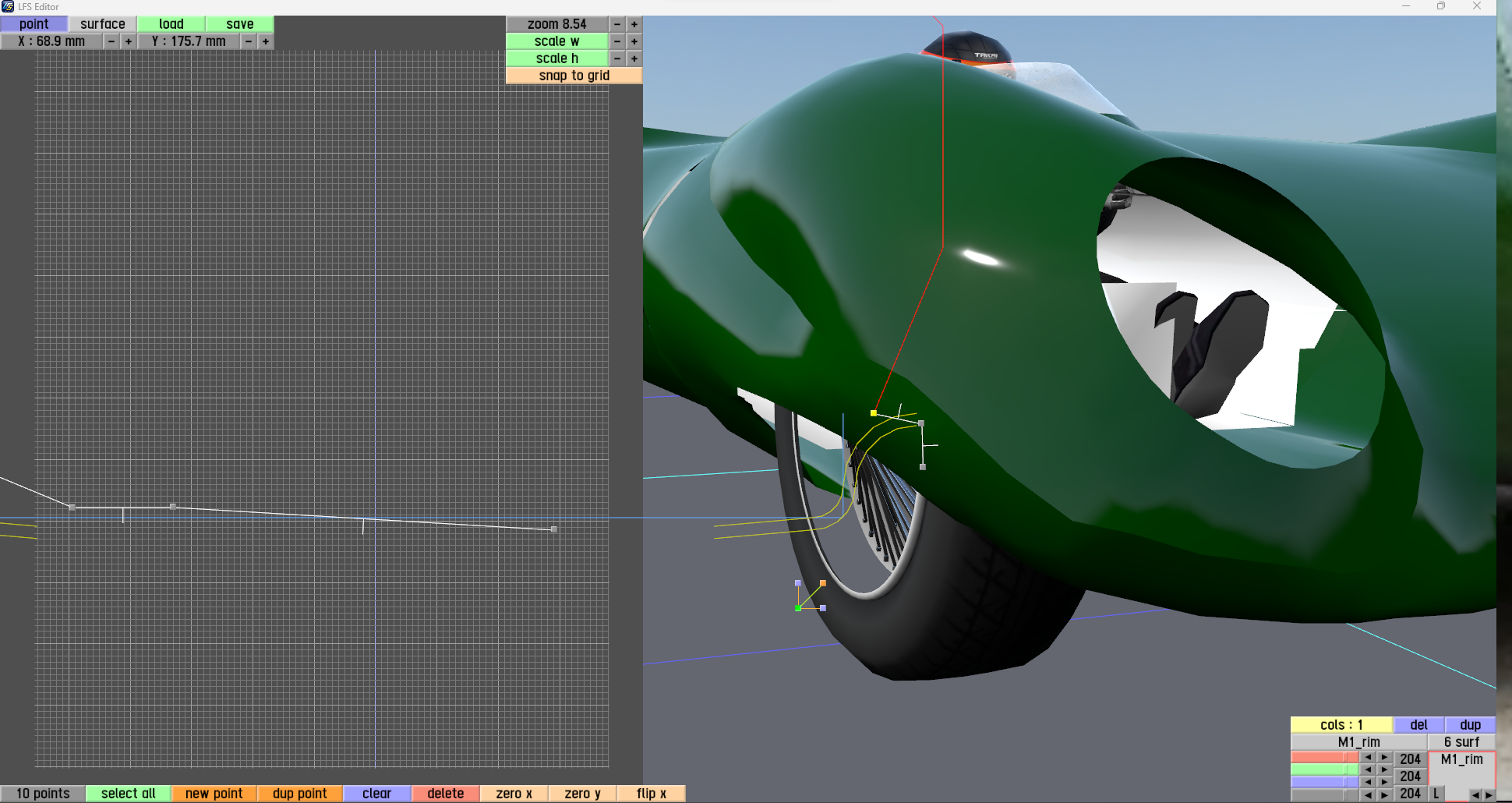
Task: Click the new point button
Action: (214, 794)
